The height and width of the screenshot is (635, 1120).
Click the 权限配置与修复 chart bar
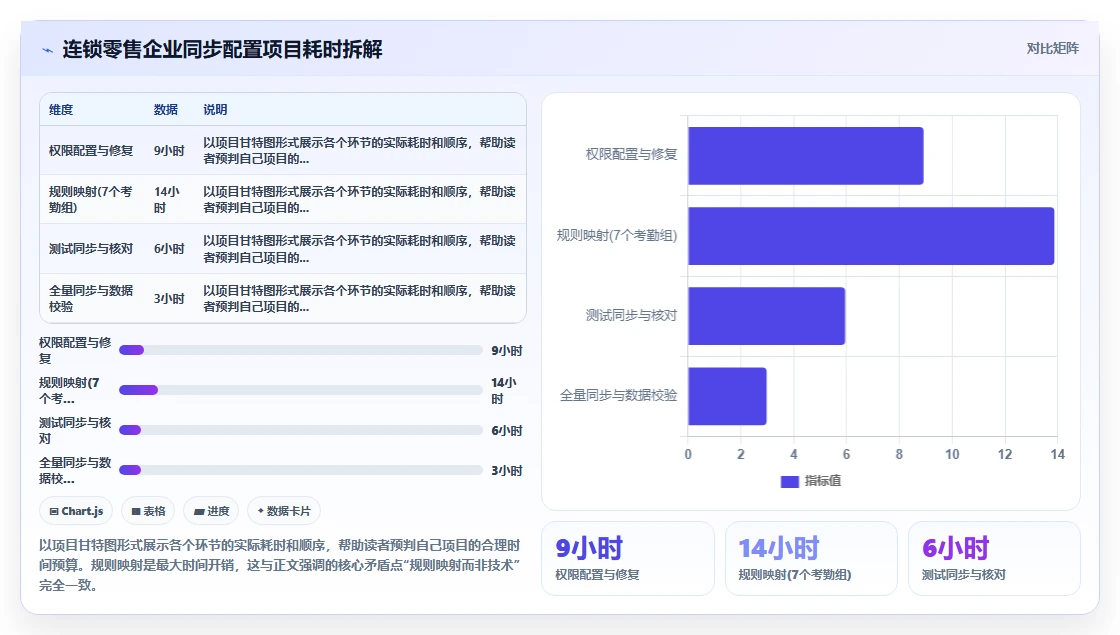pos(806,156)
